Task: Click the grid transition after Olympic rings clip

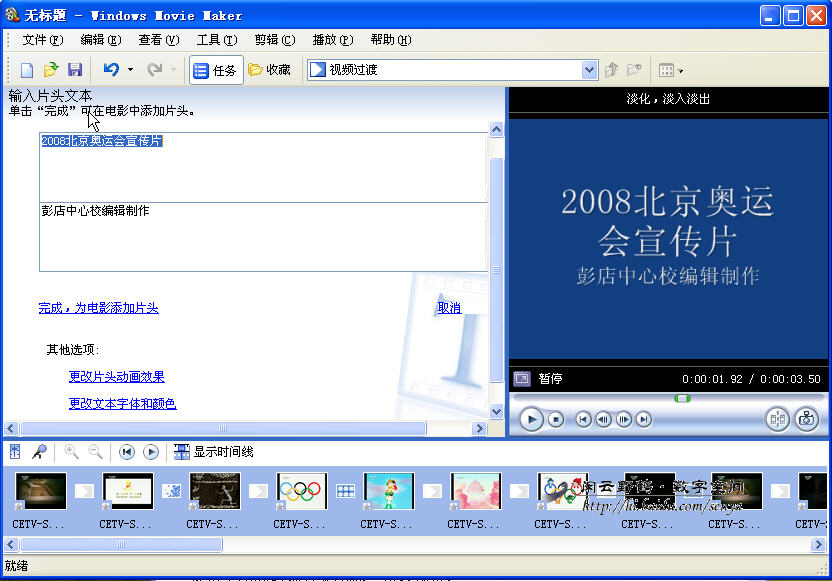Action: 345,491
